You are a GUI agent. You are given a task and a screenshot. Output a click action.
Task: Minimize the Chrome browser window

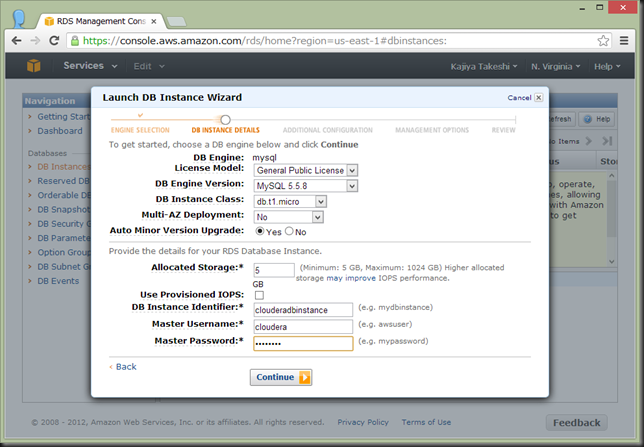(582, 8)
